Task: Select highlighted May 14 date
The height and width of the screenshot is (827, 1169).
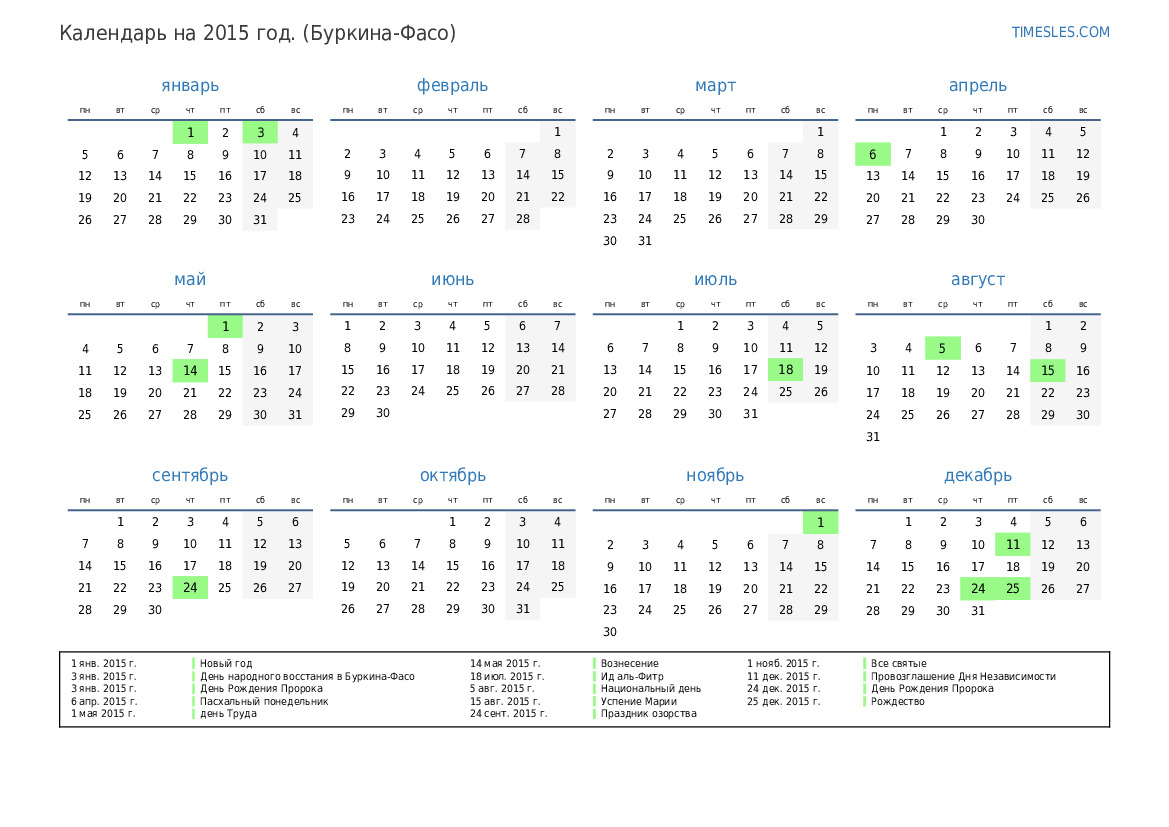Action: [190, 371]
